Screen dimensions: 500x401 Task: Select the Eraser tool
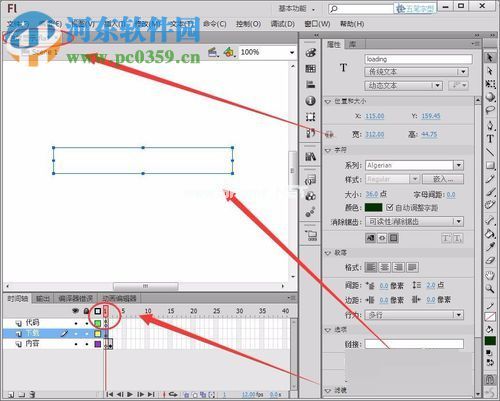[490, 260]
